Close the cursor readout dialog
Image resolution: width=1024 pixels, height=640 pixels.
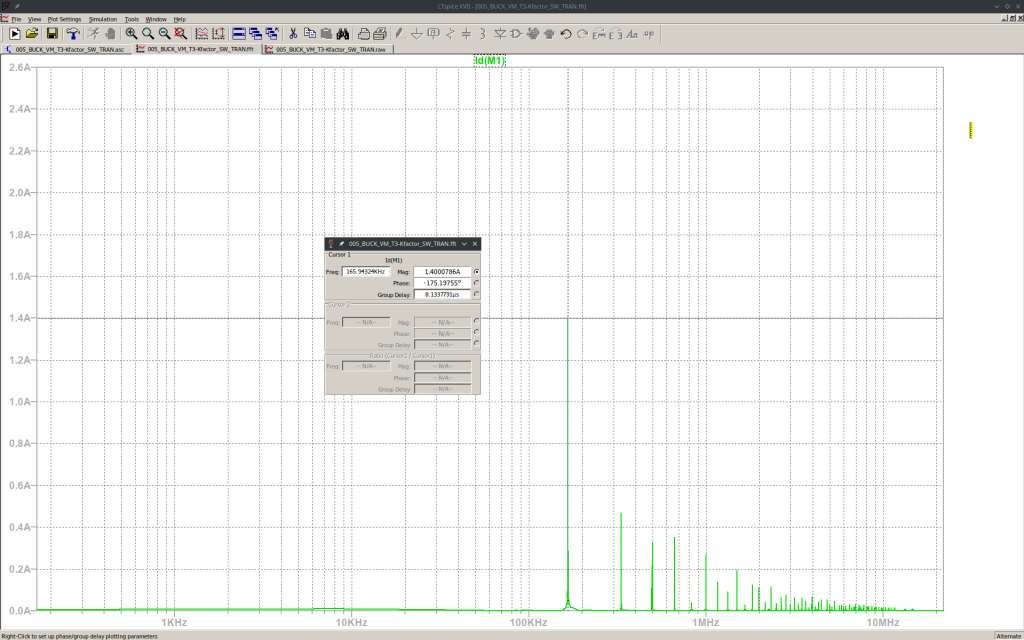[475, 244]
